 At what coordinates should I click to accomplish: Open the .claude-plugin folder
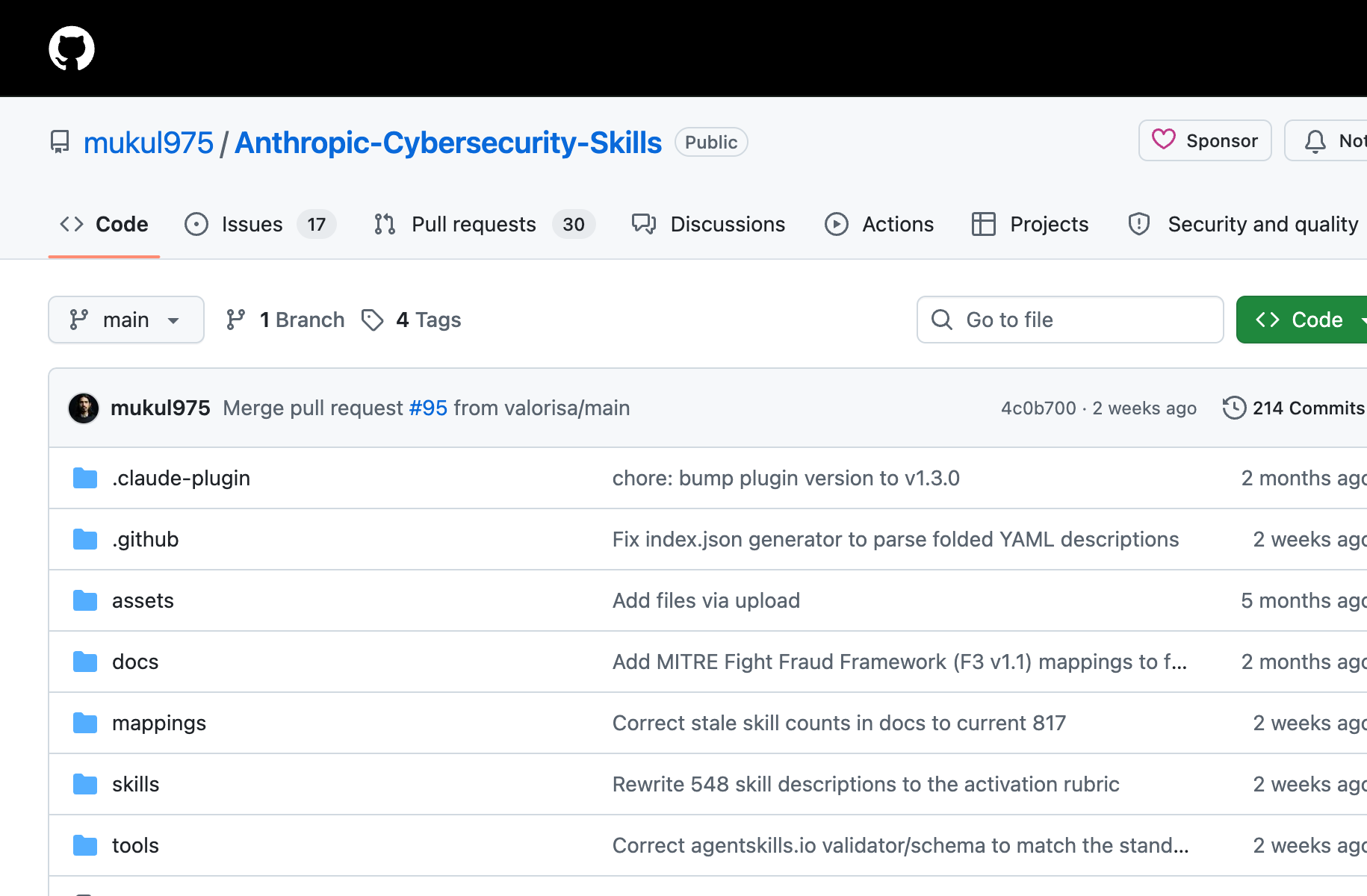coord(181,478)
